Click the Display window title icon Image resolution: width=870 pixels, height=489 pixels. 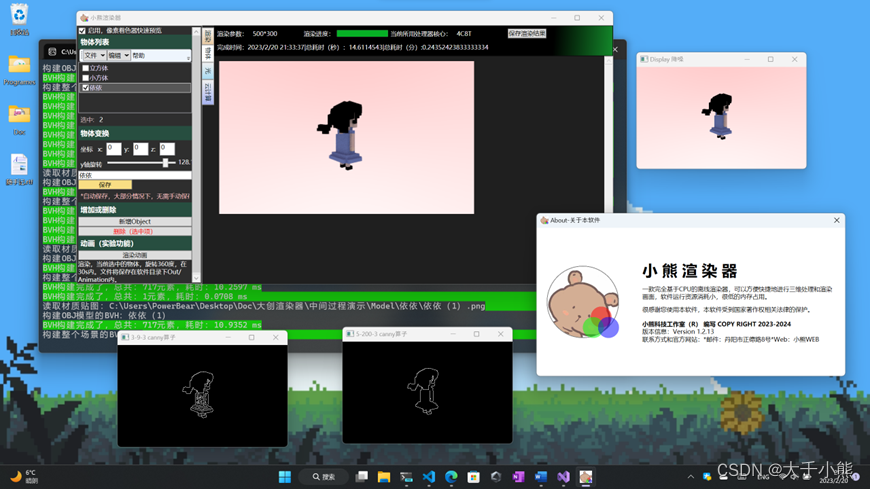tap(644, 59)
